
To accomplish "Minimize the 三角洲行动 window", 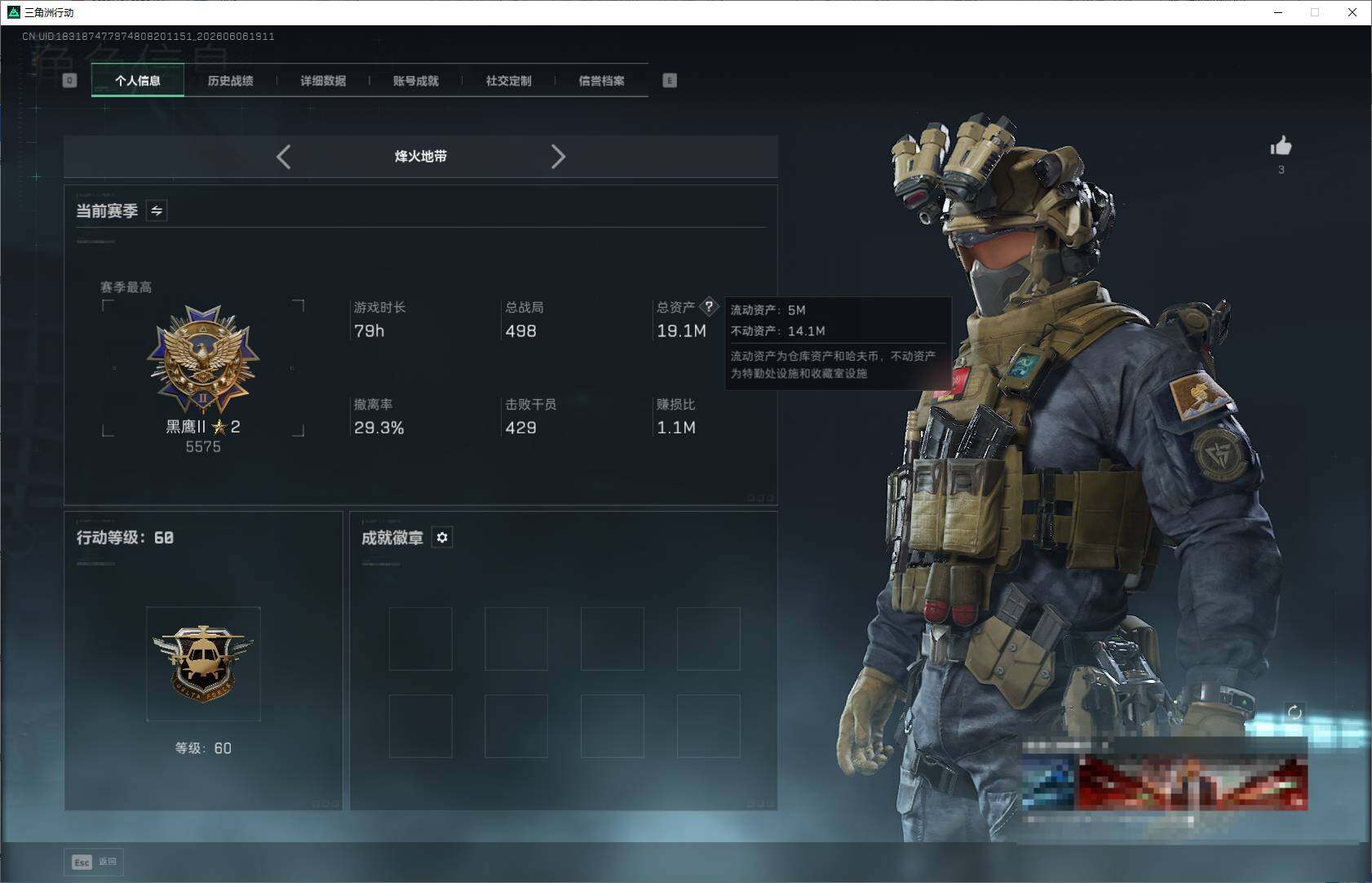I will (x=1278, y=12).
